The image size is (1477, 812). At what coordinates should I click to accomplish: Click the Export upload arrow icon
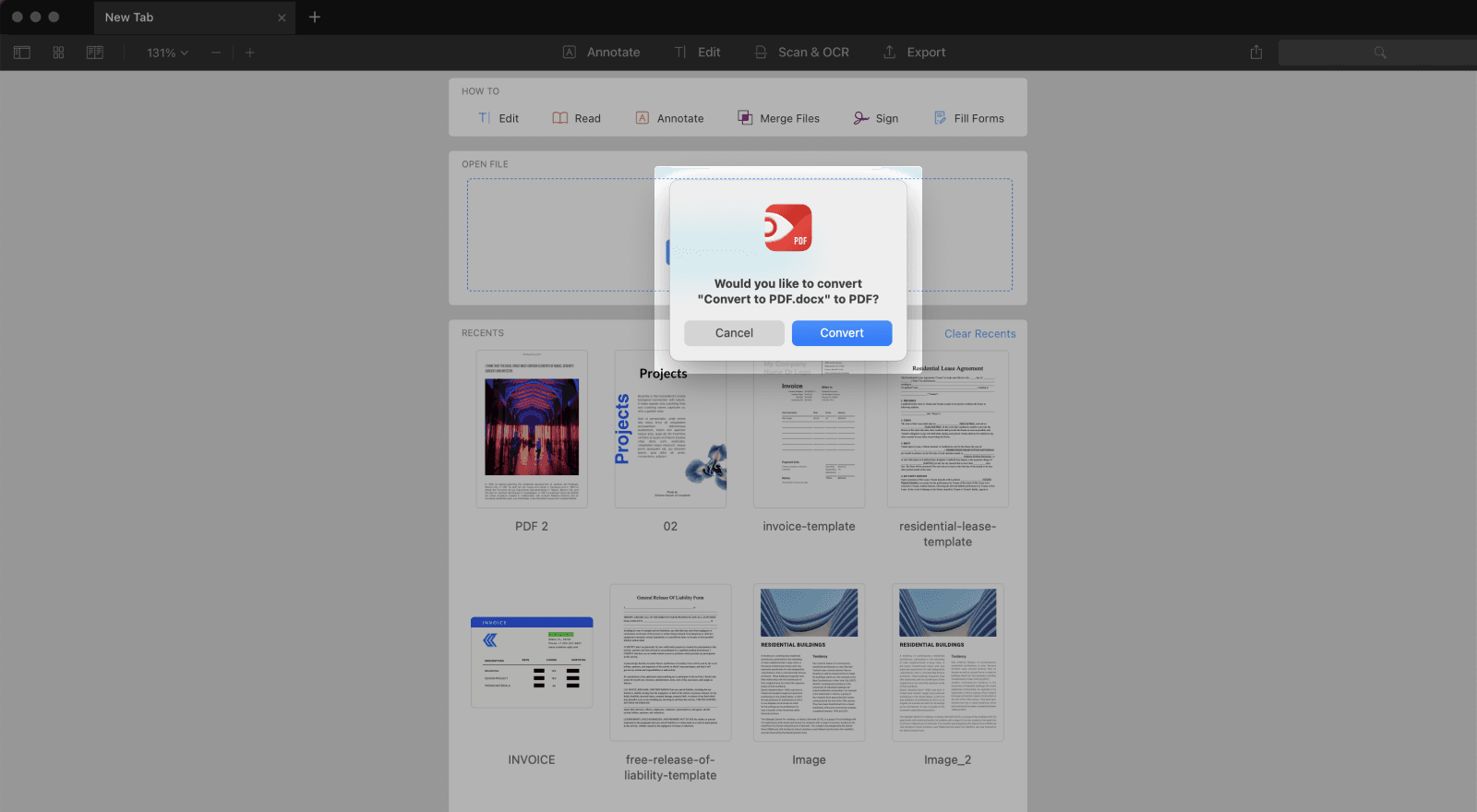[890, 53]
